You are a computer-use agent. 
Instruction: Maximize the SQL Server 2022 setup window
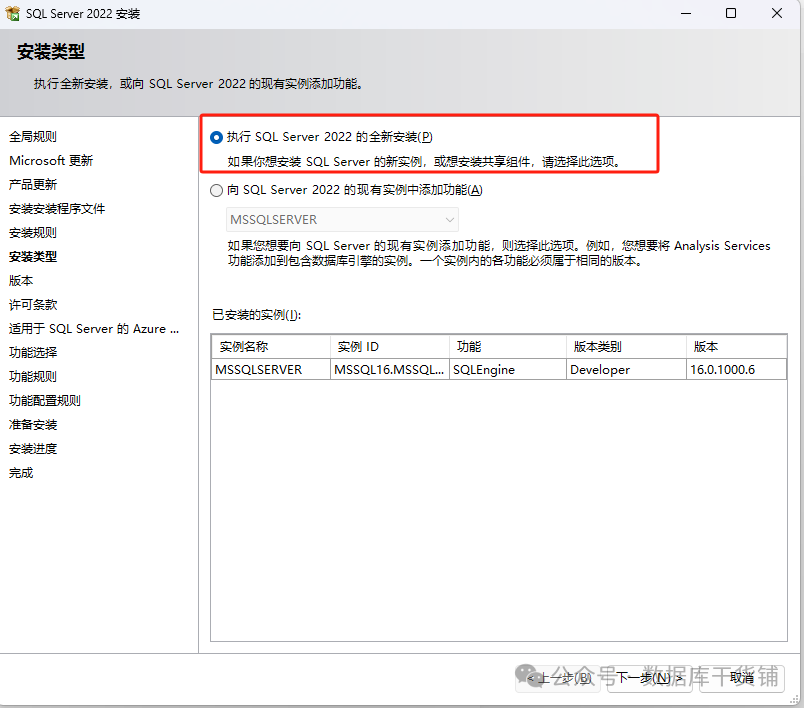click(x=731, y=13)
